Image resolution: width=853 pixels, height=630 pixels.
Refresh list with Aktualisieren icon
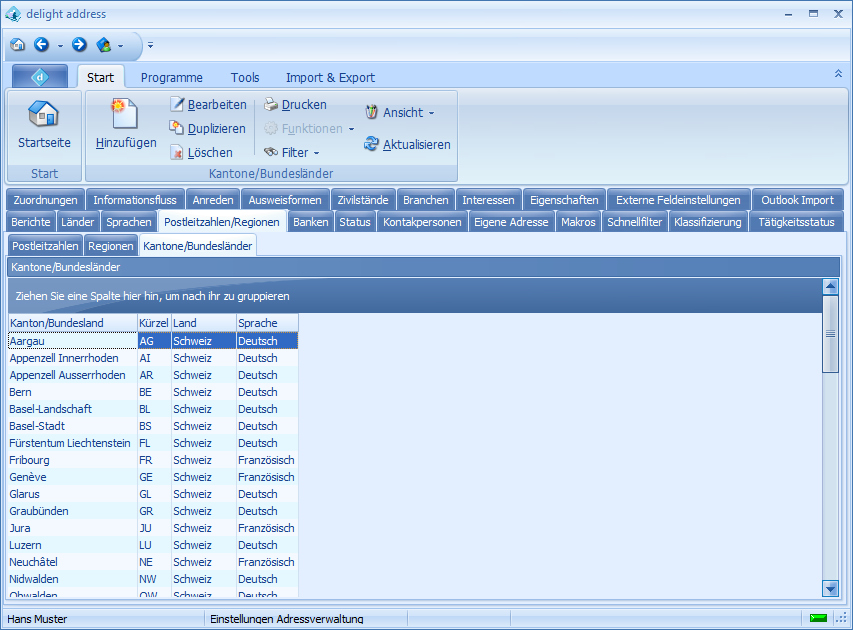[x=372, y=145]
